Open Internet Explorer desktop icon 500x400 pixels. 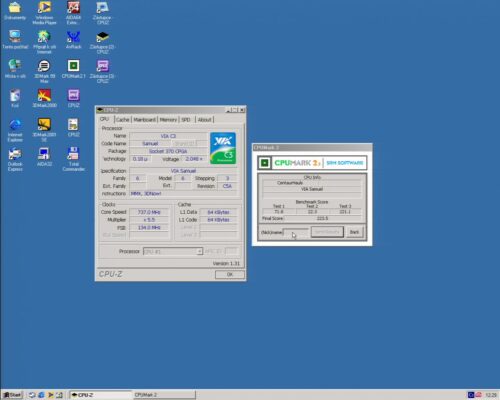(x=15, y=130)
